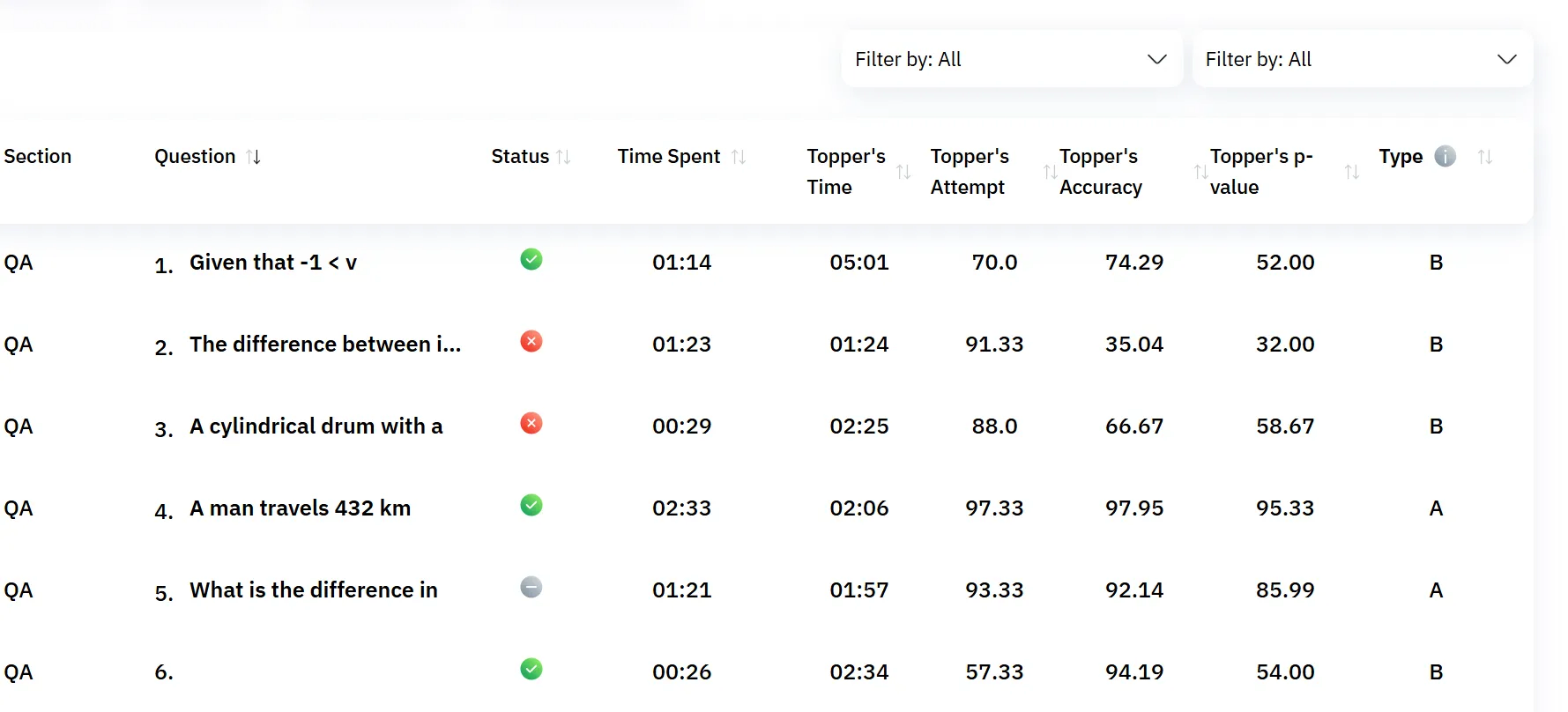Click question 2 incorrect status icon

[x=531, y=341]
